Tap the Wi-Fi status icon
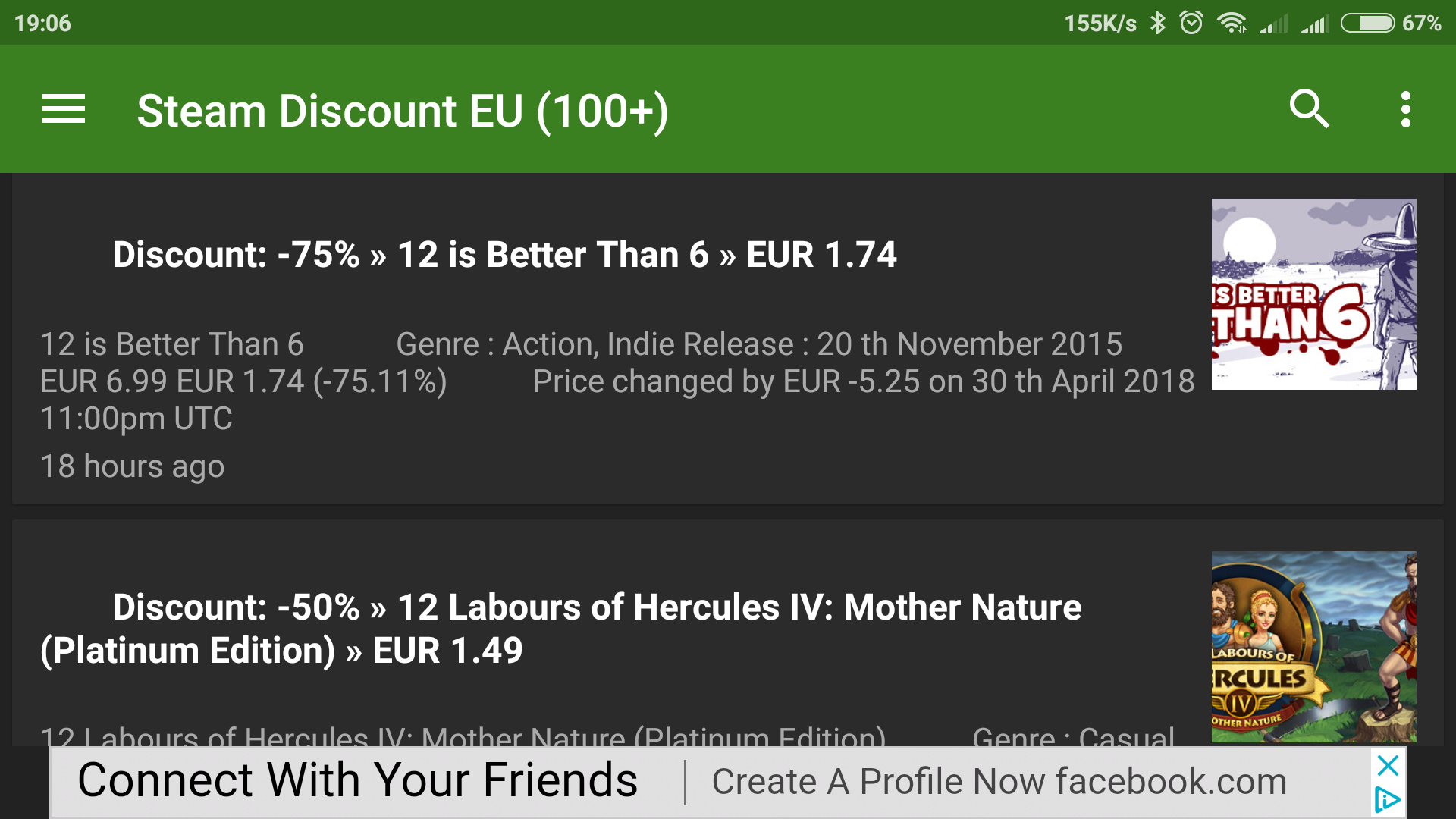 coord(1232,23)
